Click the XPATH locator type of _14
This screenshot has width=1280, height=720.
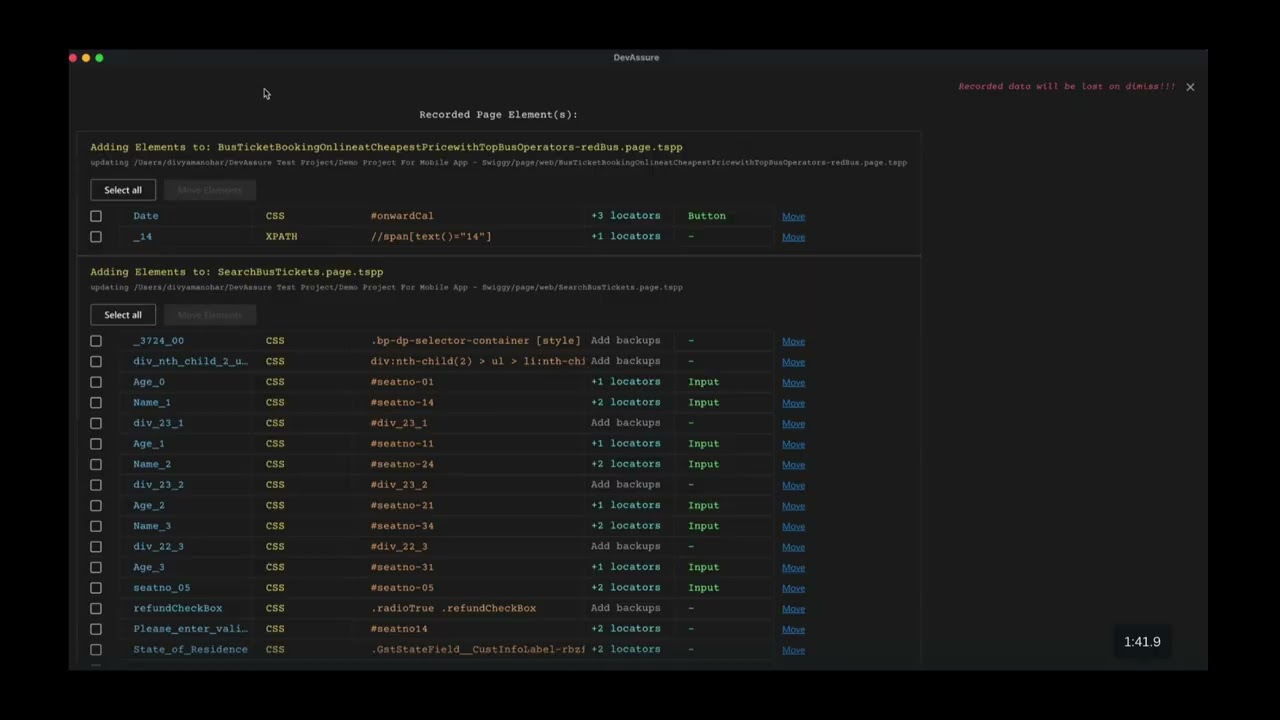click(x=281, y=236)
